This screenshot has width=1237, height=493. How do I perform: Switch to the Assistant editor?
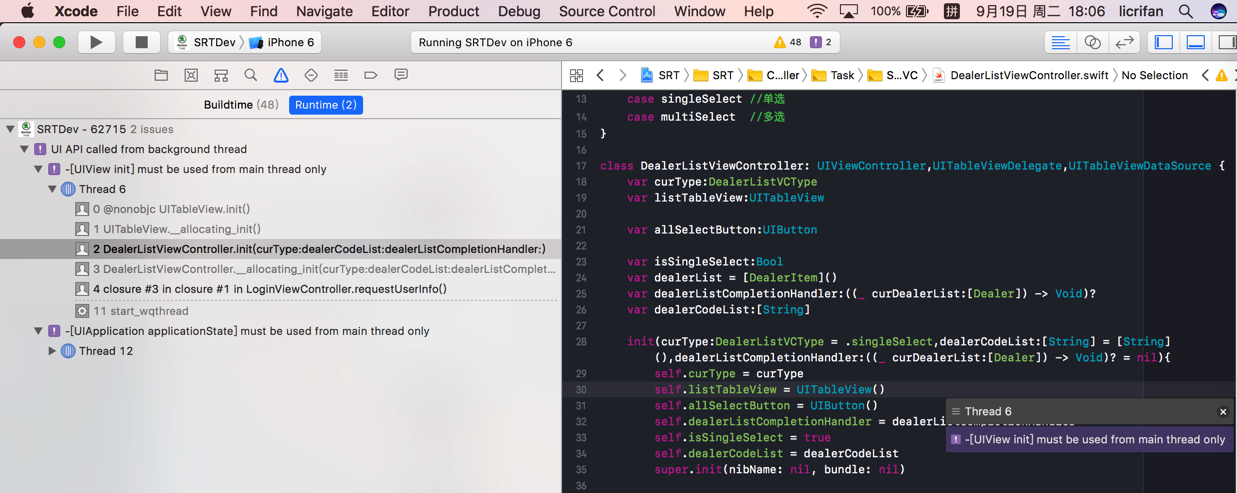click(1092, 42)
